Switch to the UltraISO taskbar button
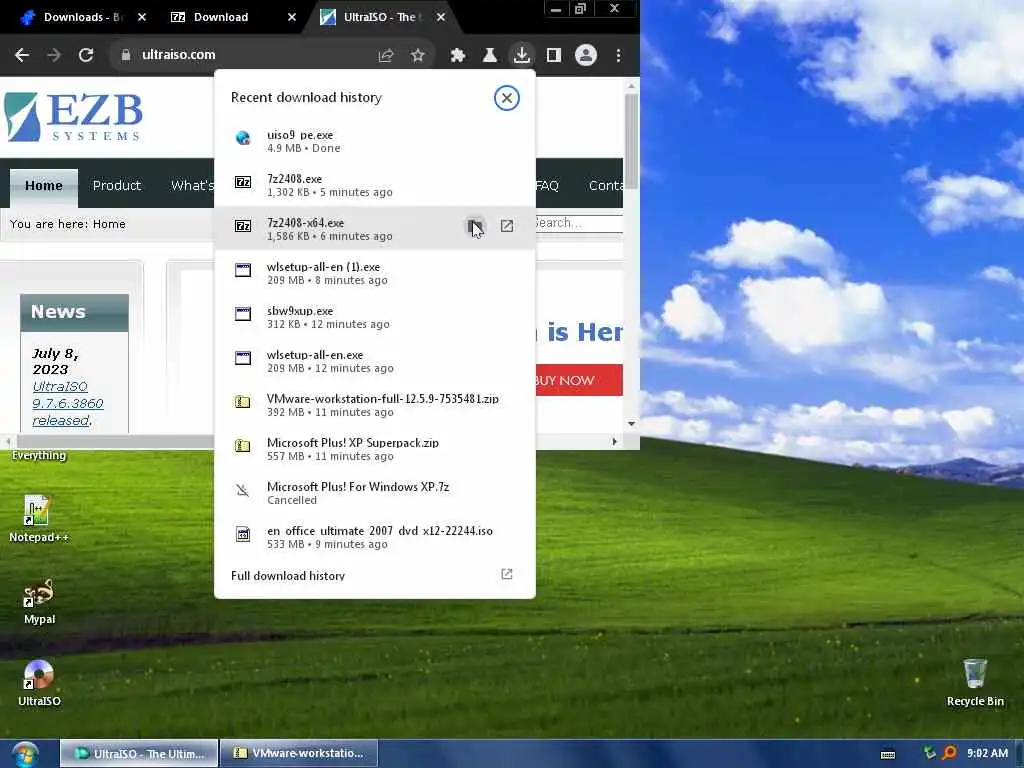This screenshot has height=768, width=1024. (139, 753)
